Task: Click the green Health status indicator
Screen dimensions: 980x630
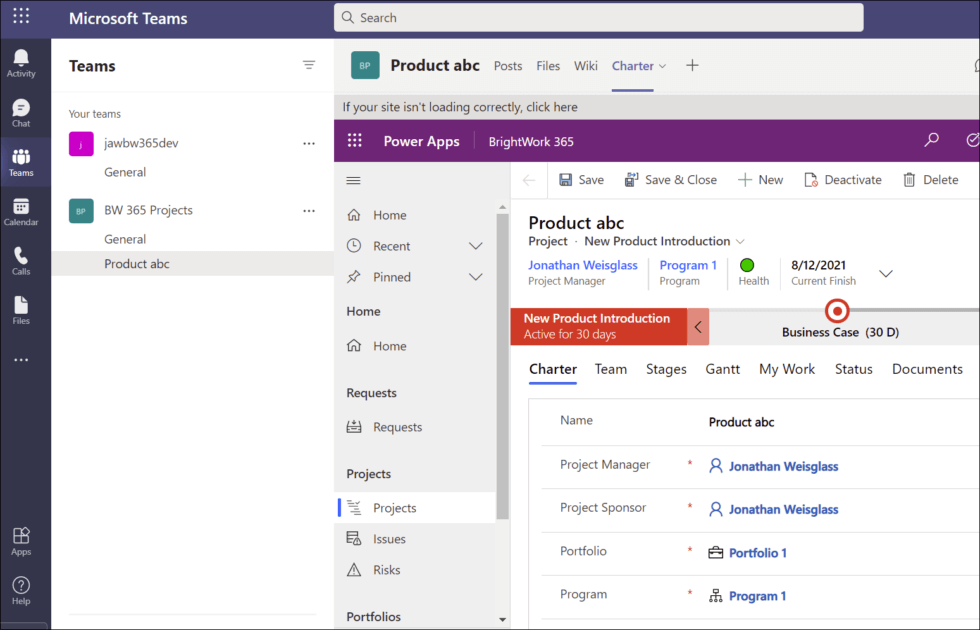Action: 747,265
